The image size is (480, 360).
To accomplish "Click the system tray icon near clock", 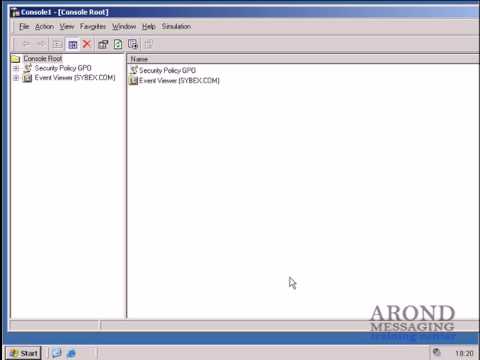I will click(437, 352).
